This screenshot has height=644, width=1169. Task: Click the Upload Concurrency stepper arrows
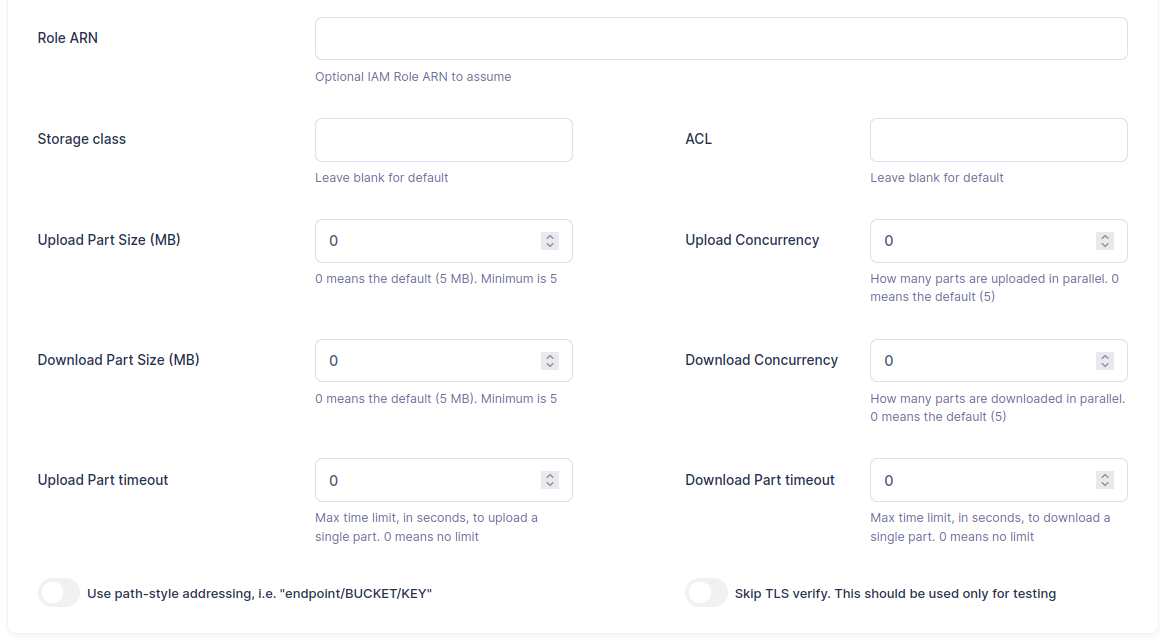click(1105, 241)
